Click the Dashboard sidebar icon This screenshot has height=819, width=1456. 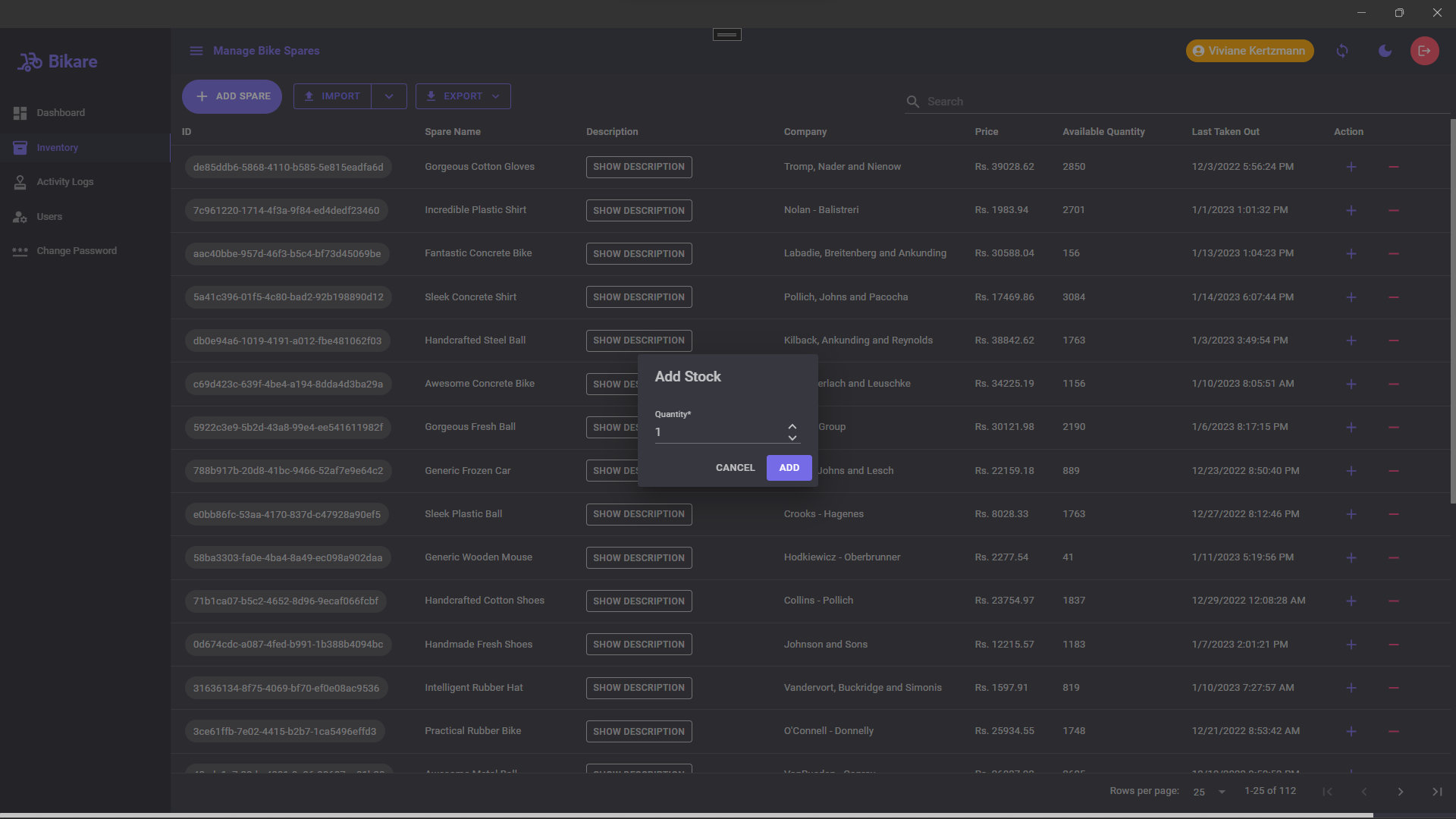(x=20, y=113)
